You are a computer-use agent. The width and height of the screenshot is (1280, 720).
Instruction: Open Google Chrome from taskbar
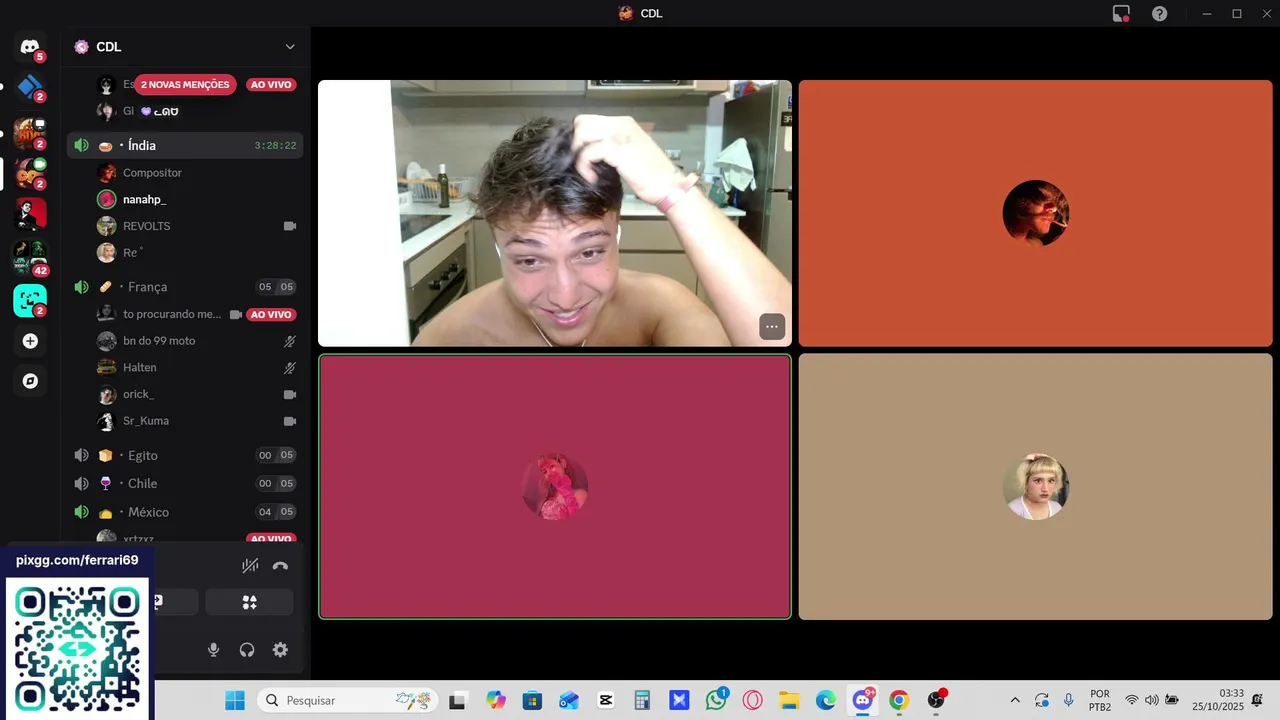tap(899, 700)
